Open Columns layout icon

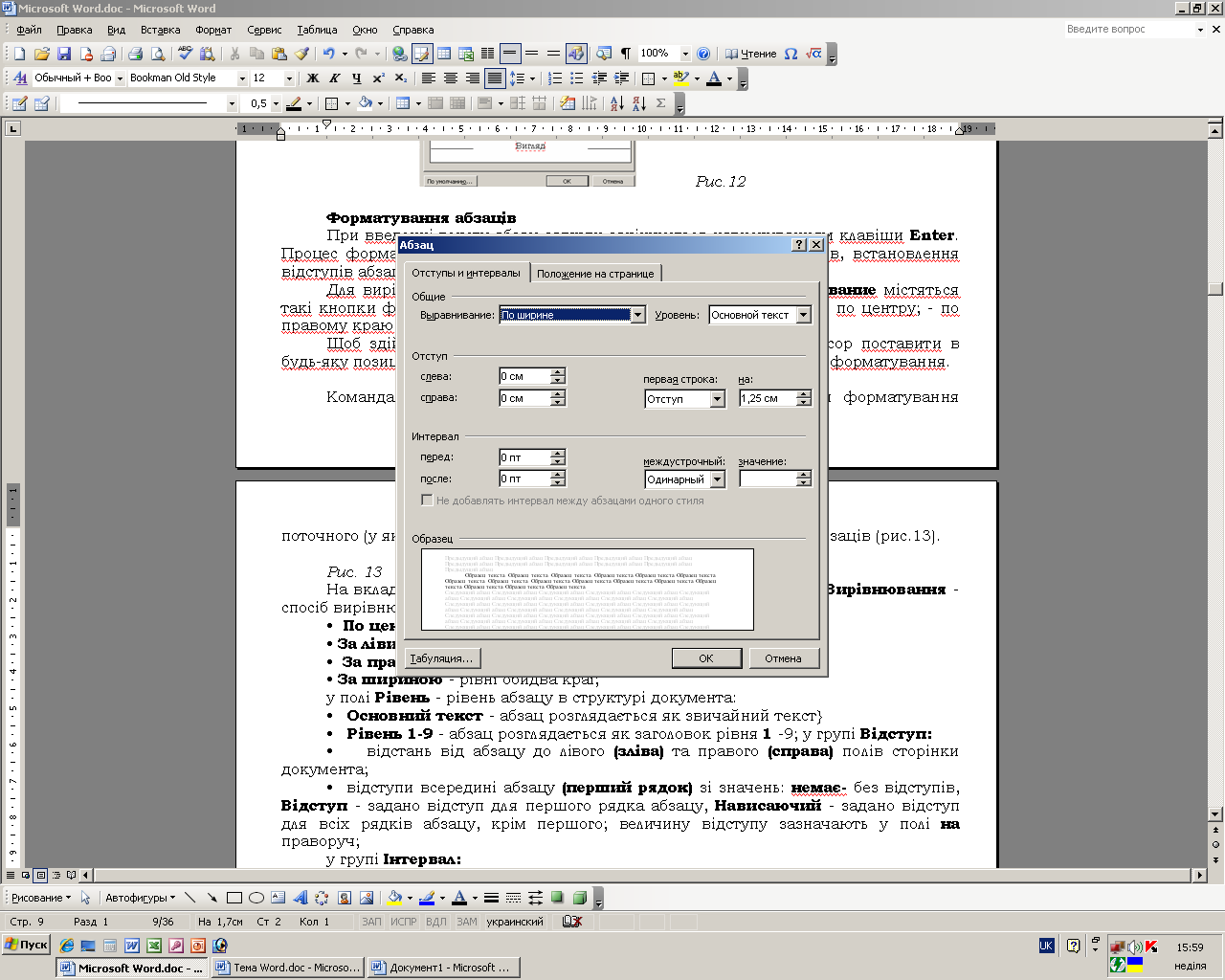[x=488, y=54]
